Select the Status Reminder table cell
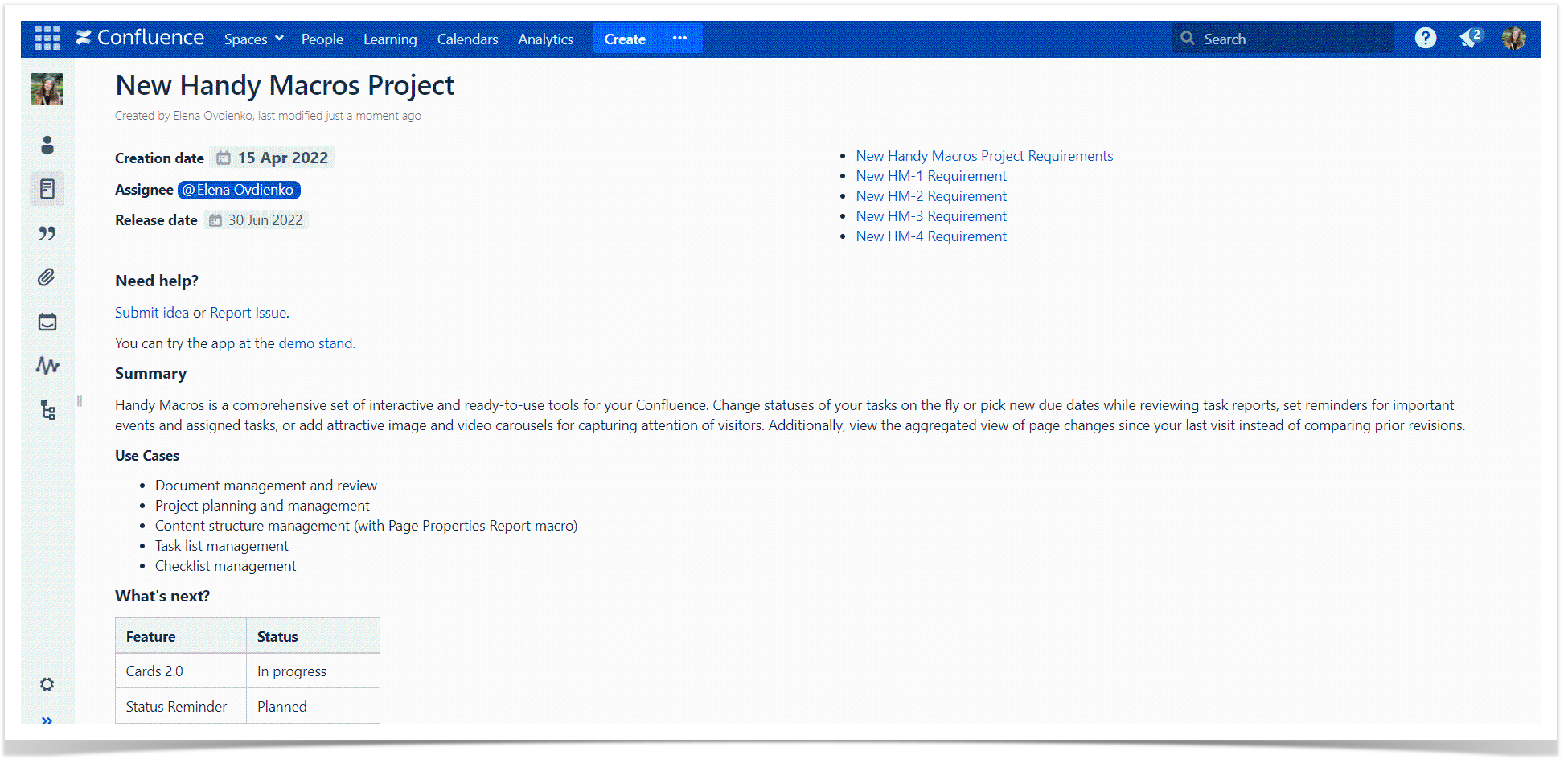This screenshot has width=1568, height=763. point(181,706)
